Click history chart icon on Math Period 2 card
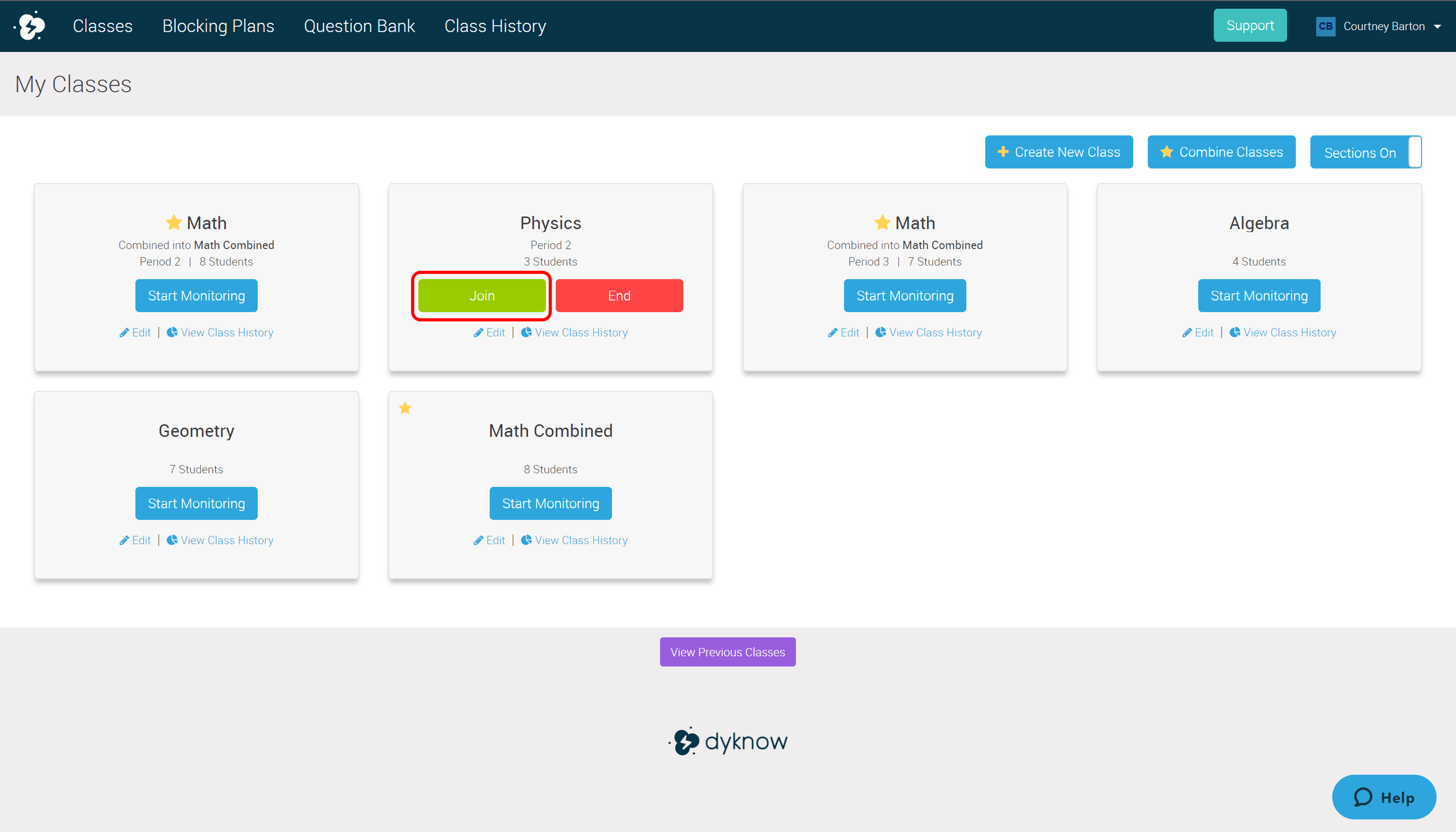This screenshot has width=1456, height=832. pyautogui.click(x=171, y=332)
